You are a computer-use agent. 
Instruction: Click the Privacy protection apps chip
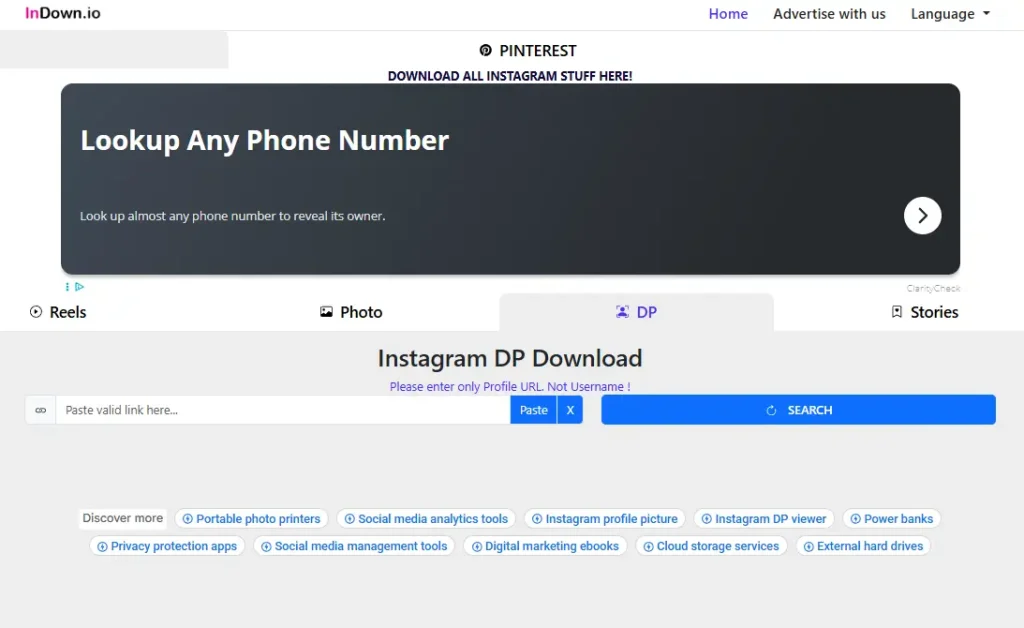click(167, 546)
